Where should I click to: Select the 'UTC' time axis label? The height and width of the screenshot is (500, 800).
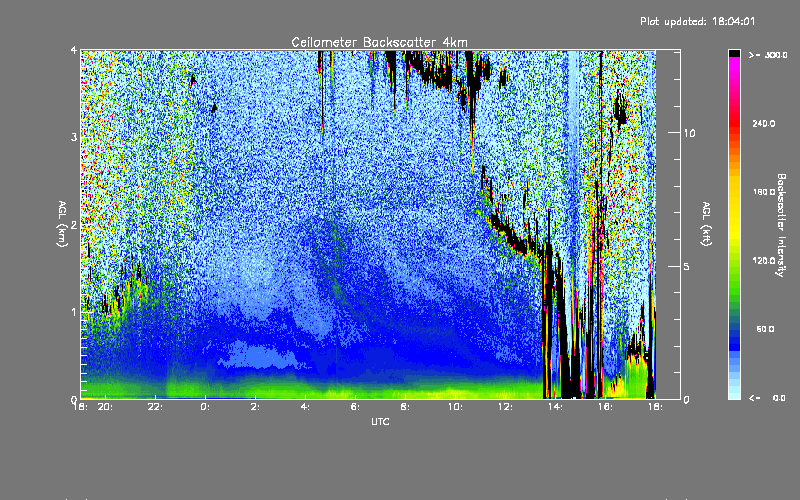click(x=380, y=421)
